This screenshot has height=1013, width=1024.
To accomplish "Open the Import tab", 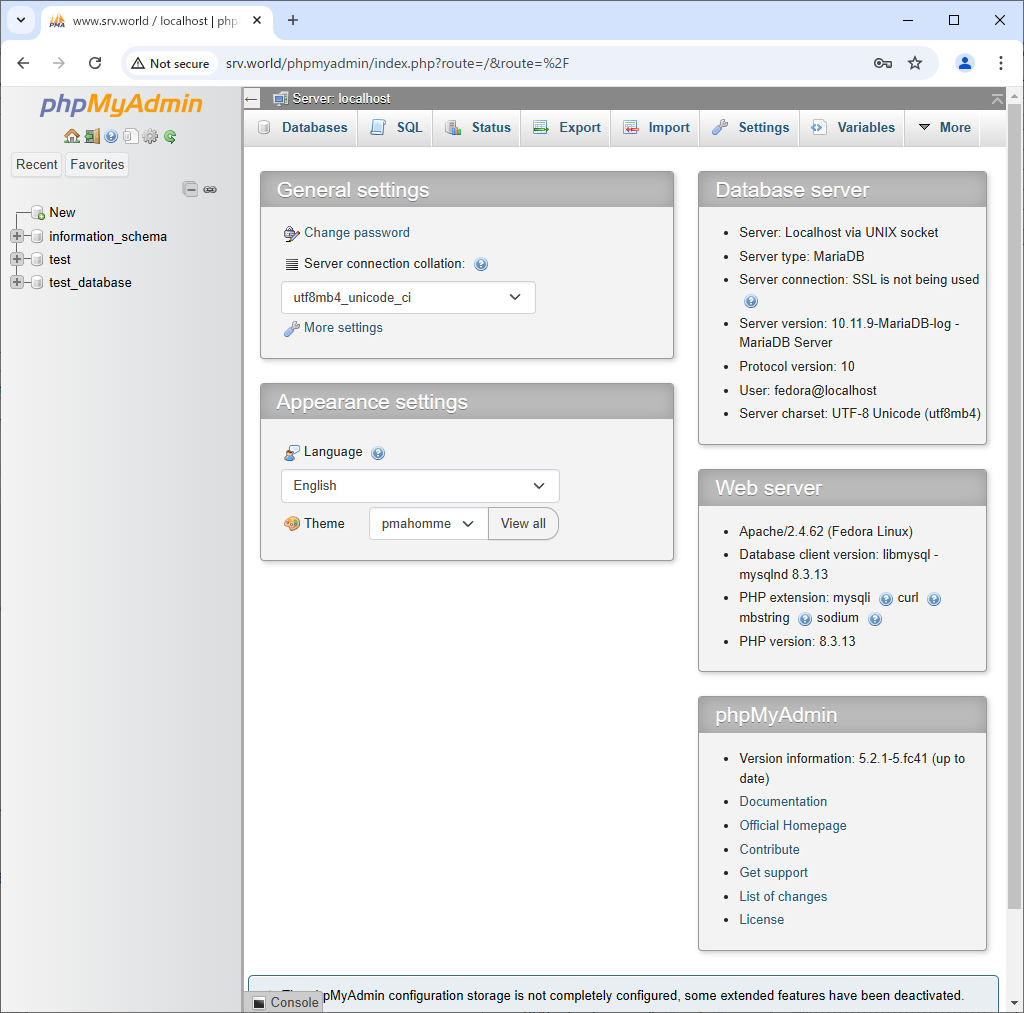I will 656,128.
